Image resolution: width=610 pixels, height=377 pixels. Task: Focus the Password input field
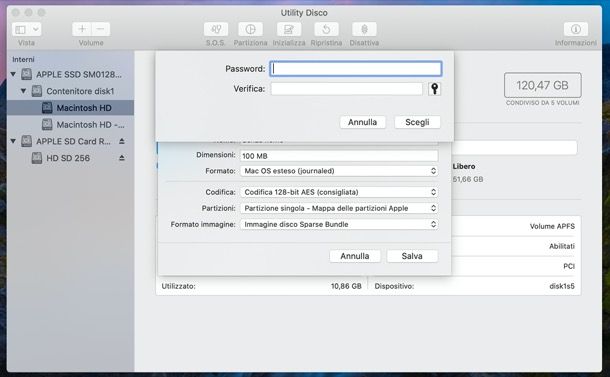click(x=356, y=69)
